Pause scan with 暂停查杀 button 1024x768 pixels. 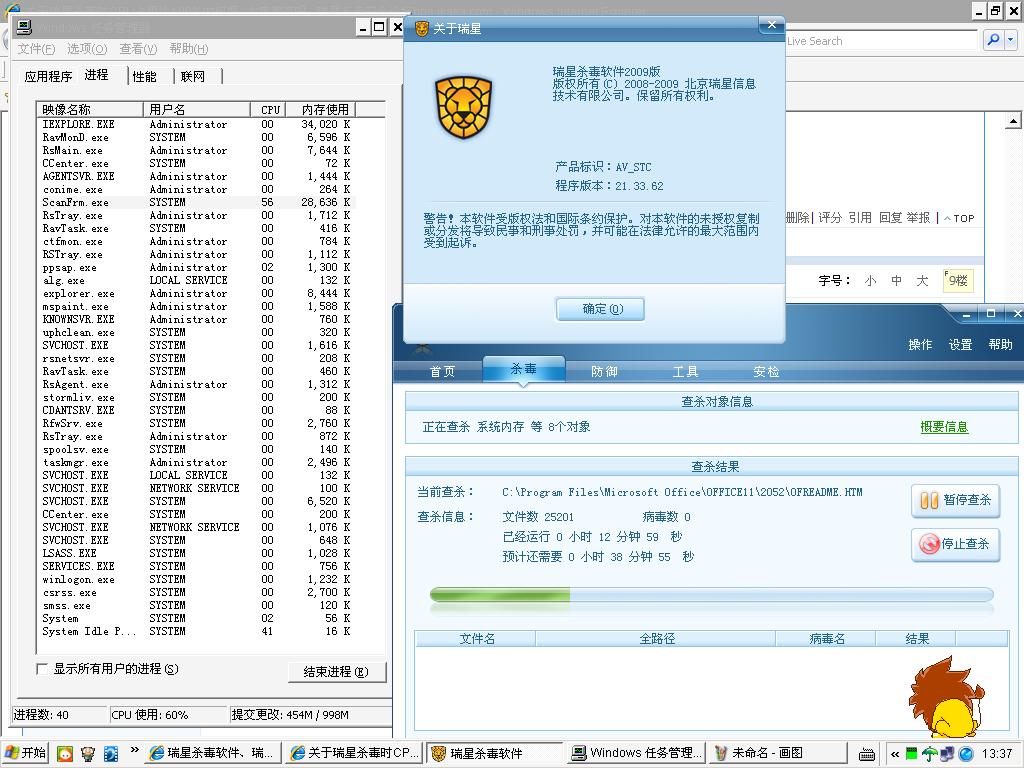(x=955, y=500)
